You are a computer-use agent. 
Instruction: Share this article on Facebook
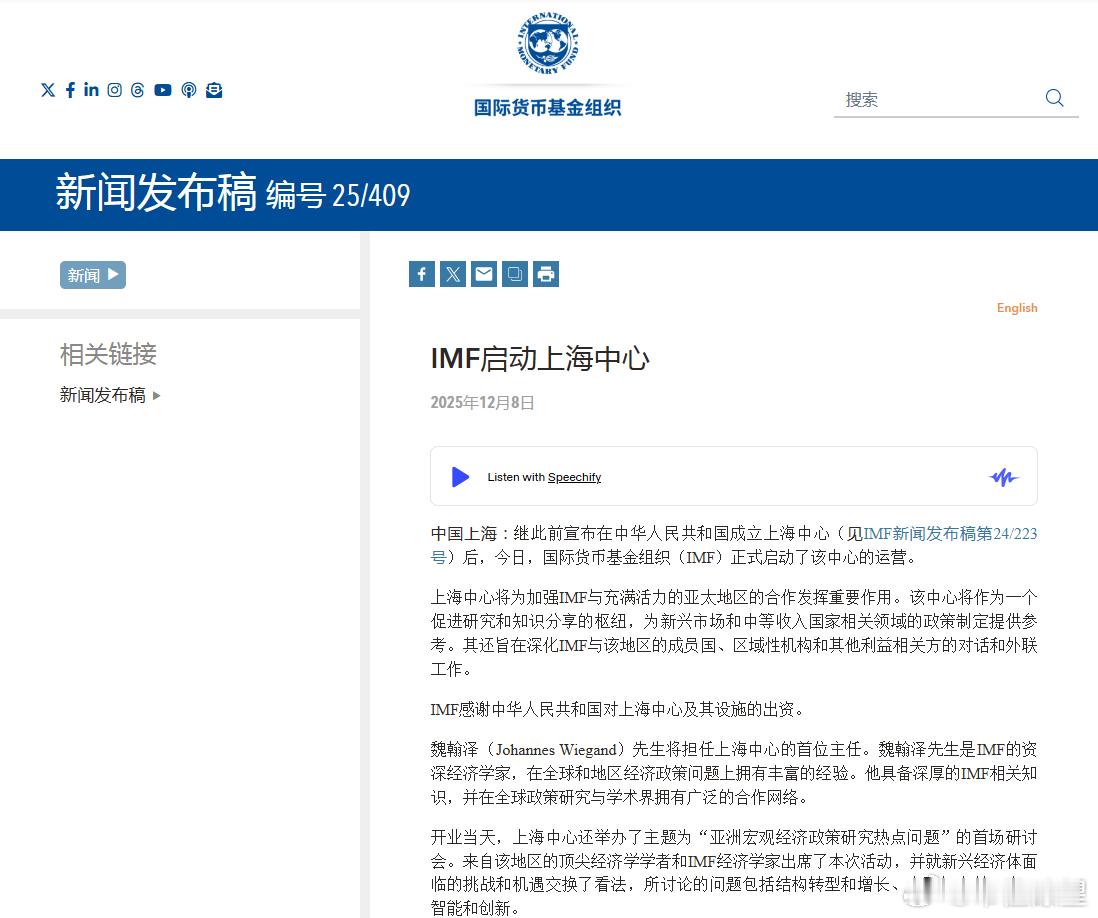[421, 273]
